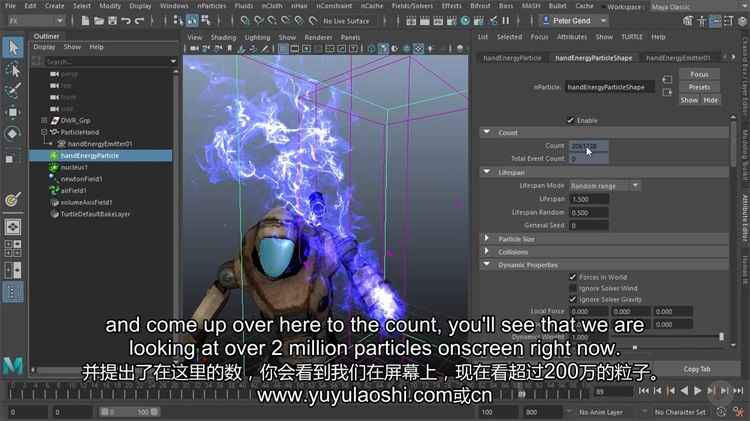Click the Undo arrow icon
The image size is (750, 421).
[126, 21]
